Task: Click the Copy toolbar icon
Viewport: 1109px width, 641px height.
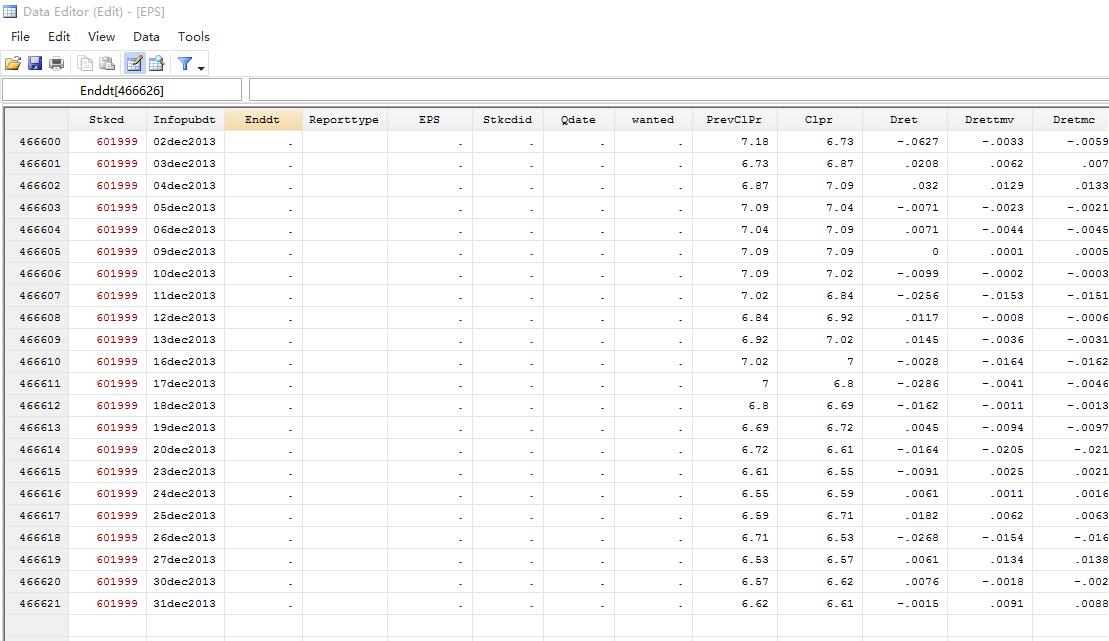Action: [x=86, y=64]
